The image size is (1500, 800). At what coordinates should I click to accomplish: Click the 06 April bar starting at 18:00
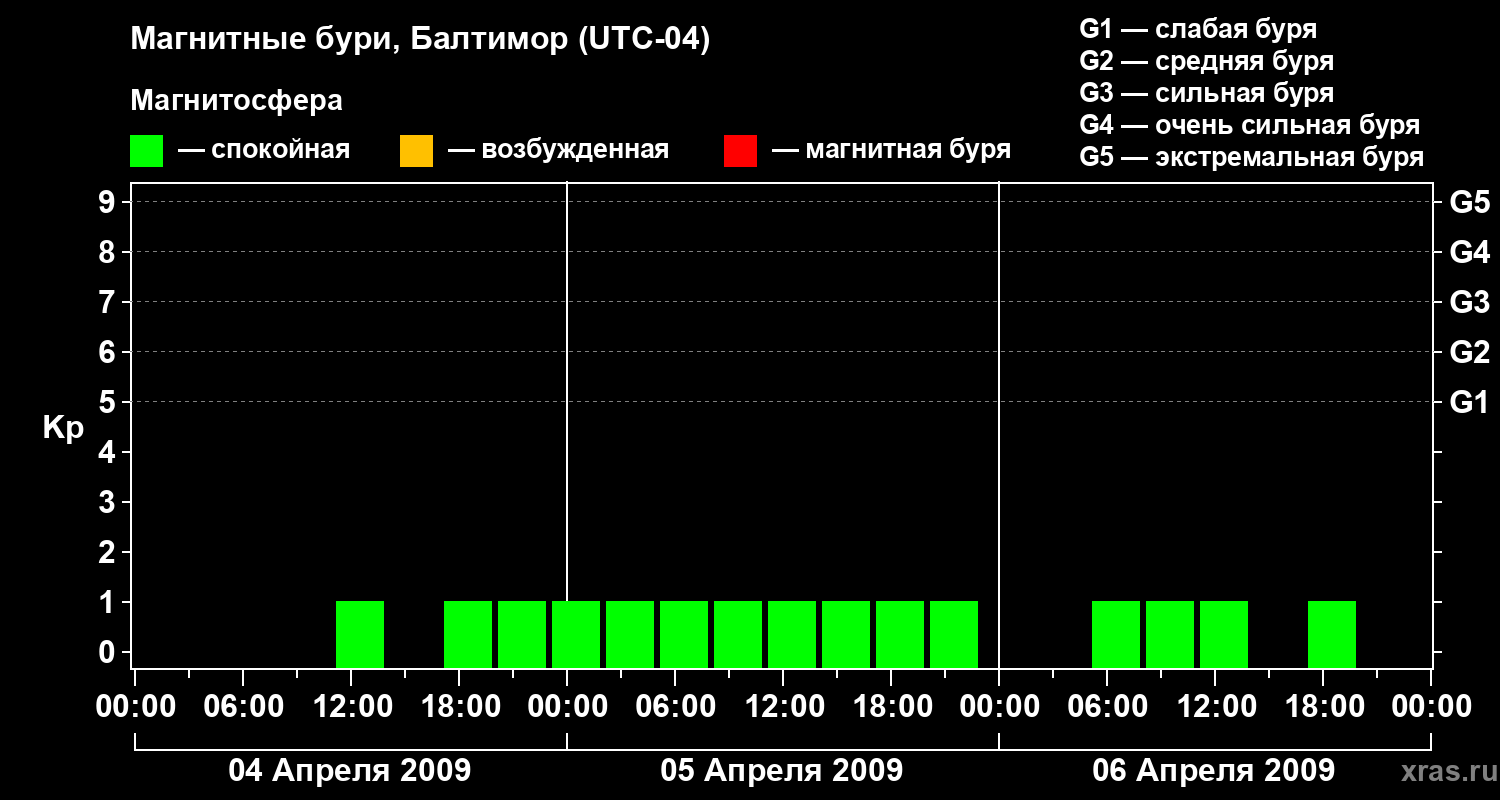click(x=1332, y=634)
